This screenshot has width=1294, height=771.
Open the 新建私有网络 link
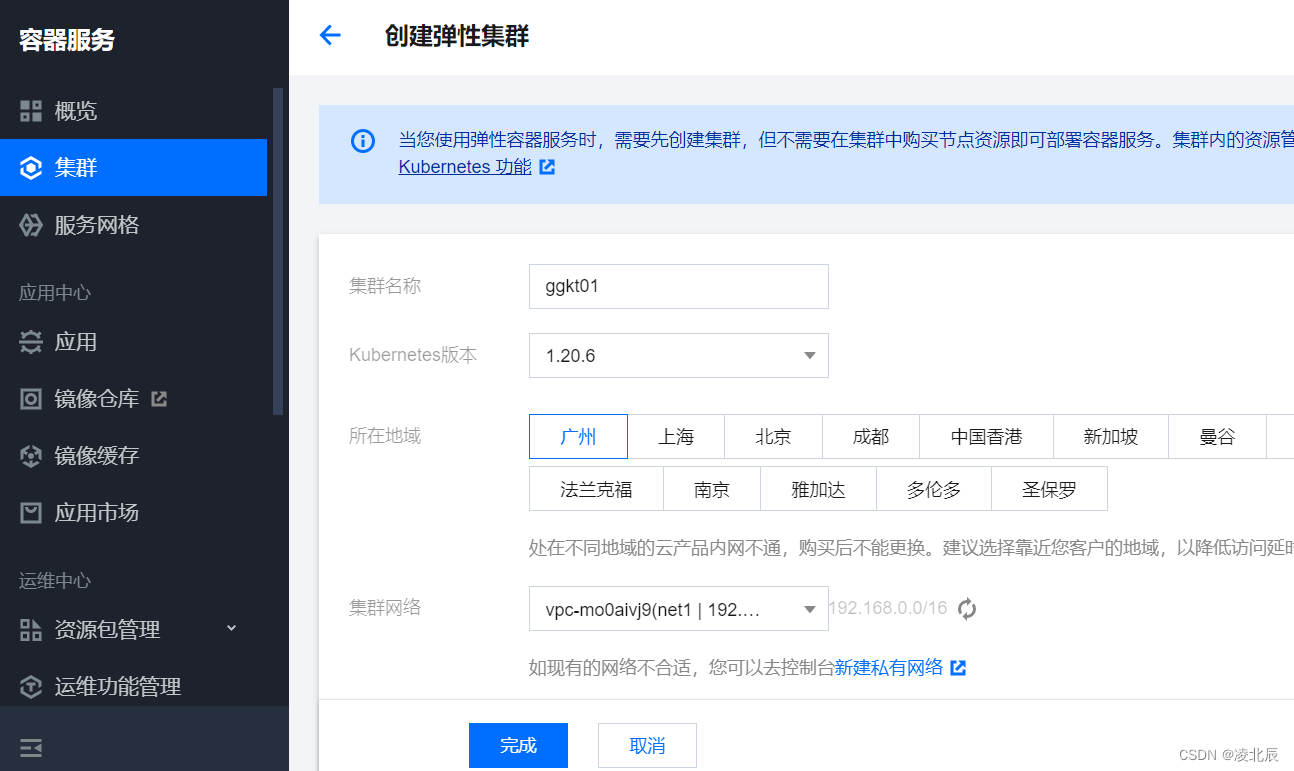click(889, 667)
